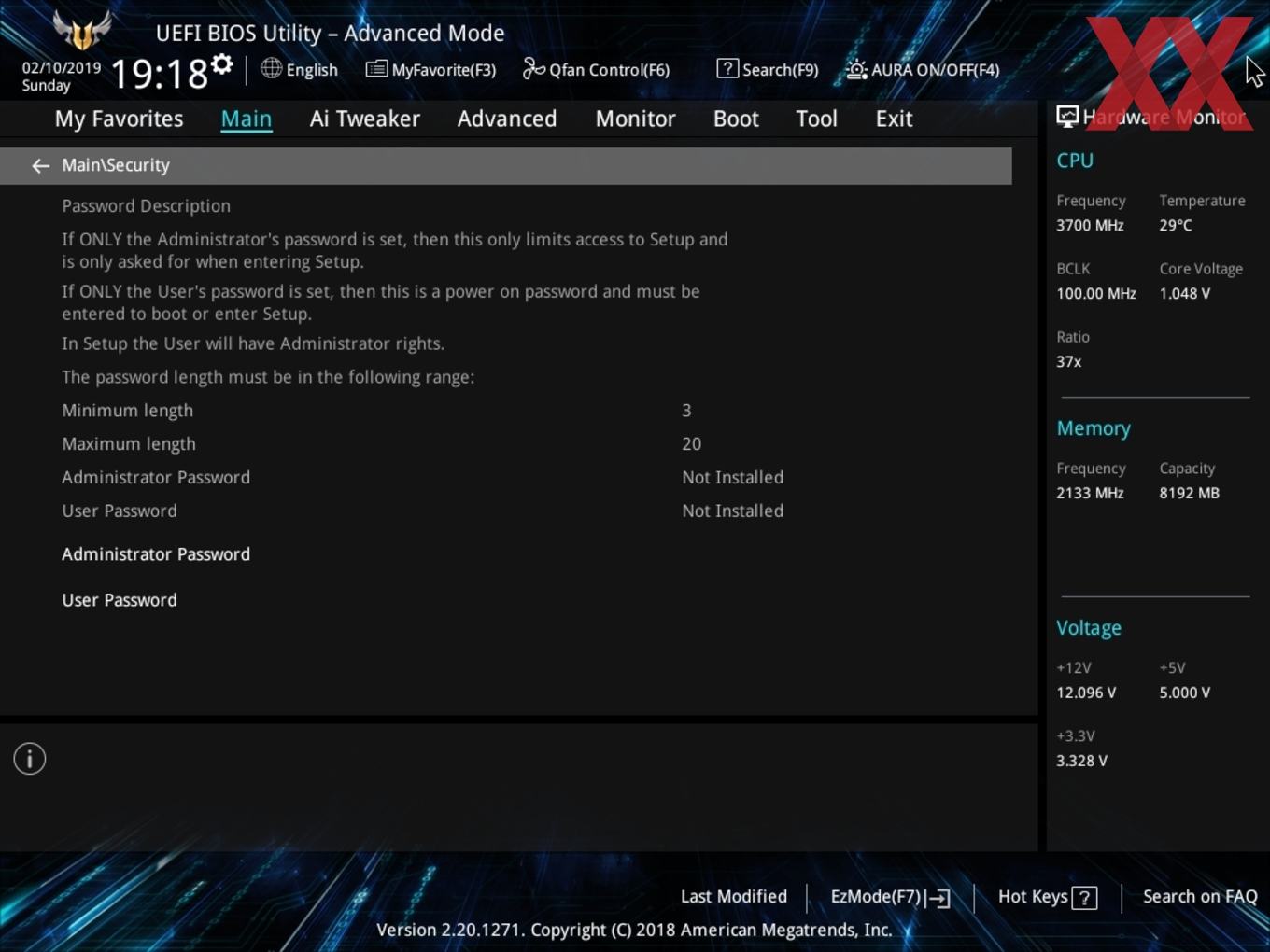The image size is (1270, 952).
Task: Click the 19:18 clock display
Action: coord(160,74)
